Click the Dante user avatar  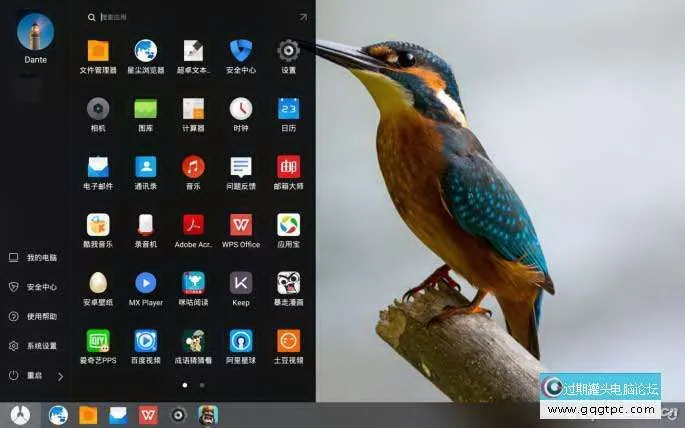(x=35, y=32)
